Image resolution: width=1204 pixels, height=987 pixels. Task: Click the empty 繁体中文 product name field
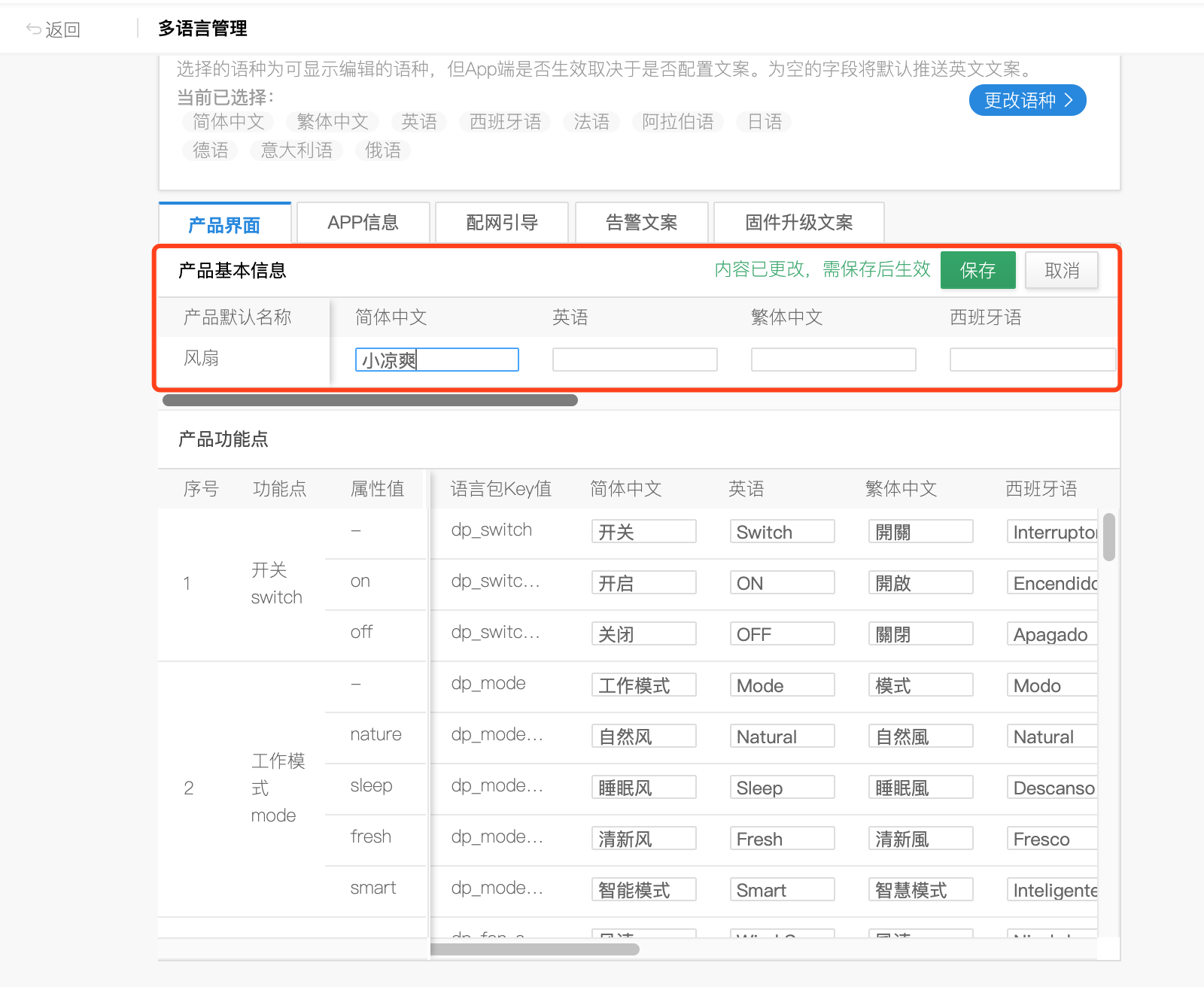pos(834,360)
